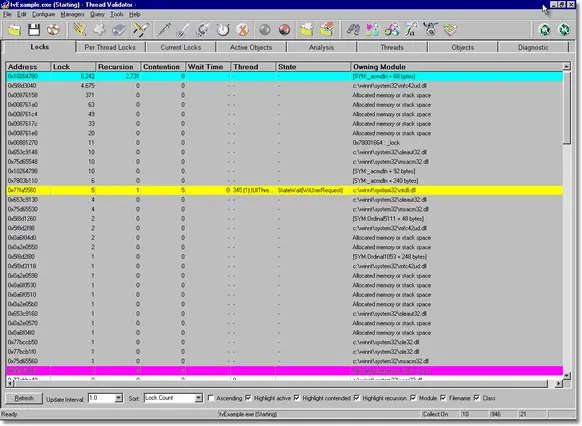582x426 pixels.
Task: Uncheck the Class checkbox
Action: [x=477, y=398]
